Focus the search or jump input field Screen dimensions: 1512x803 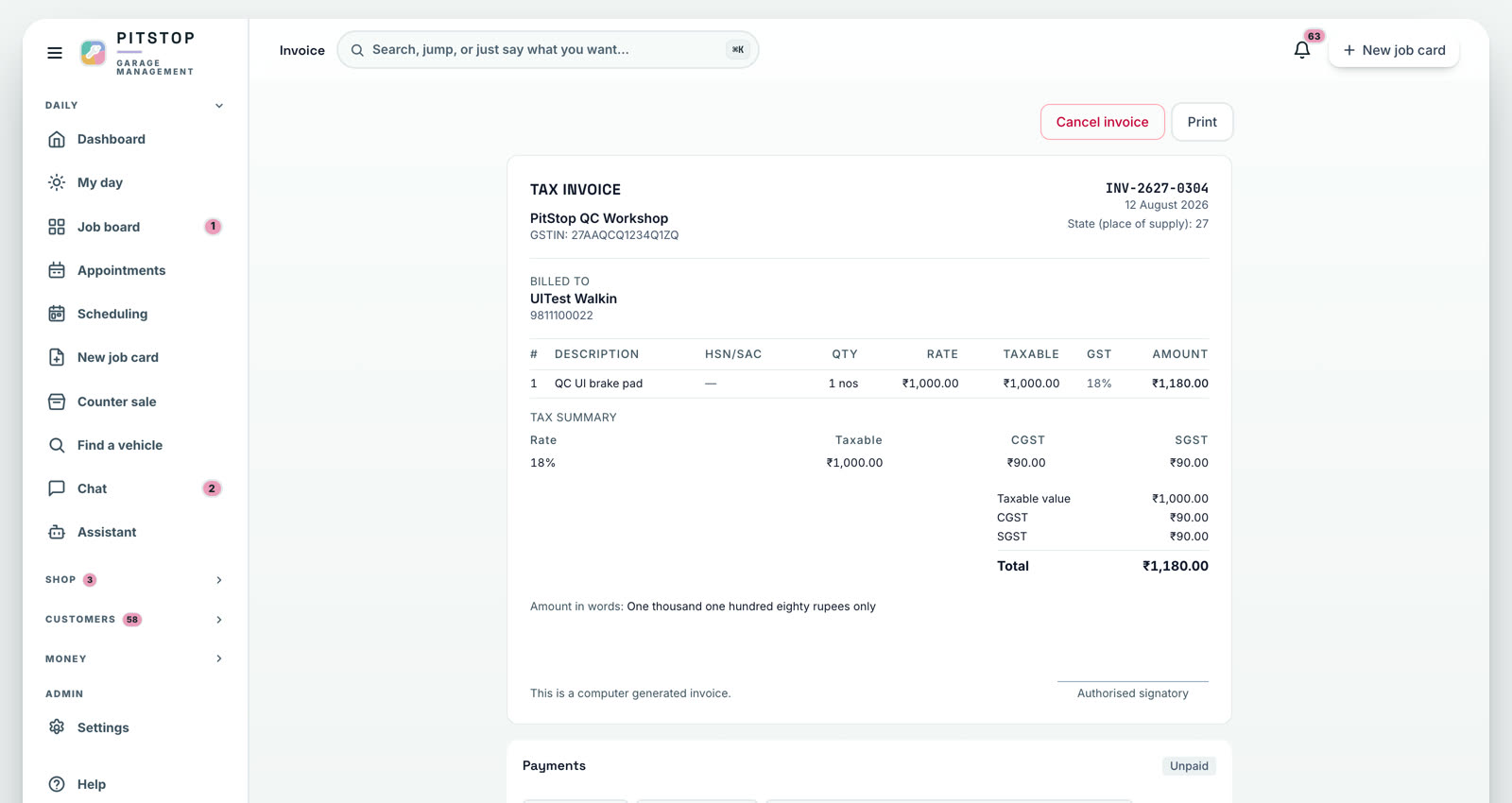547,50
